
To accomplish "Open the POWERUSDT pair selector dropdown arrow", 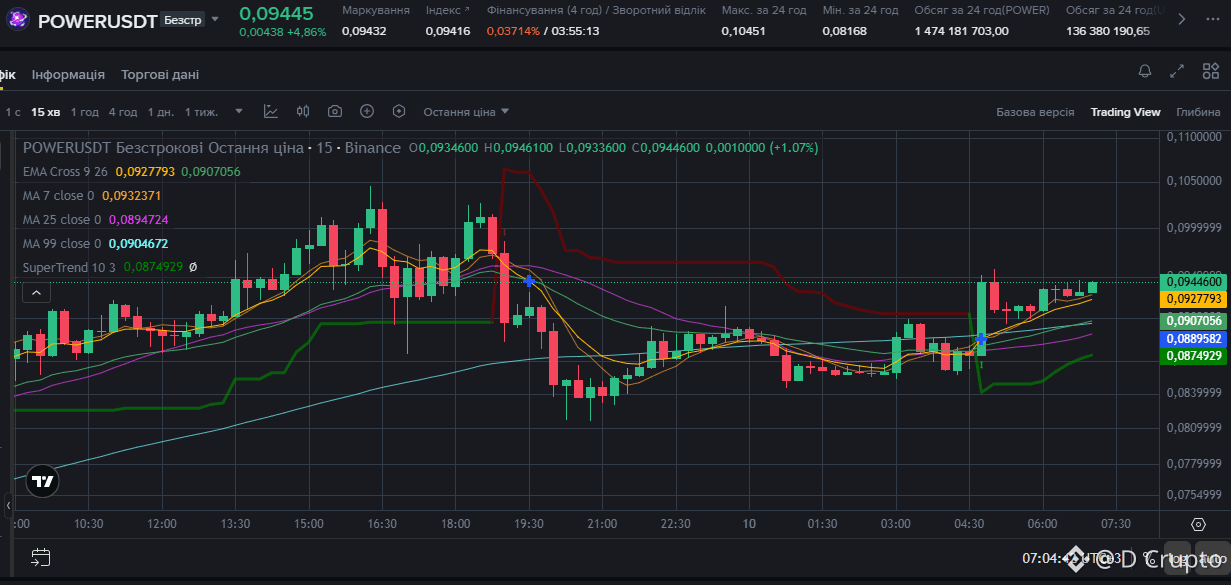I will (x=214, y=19).
